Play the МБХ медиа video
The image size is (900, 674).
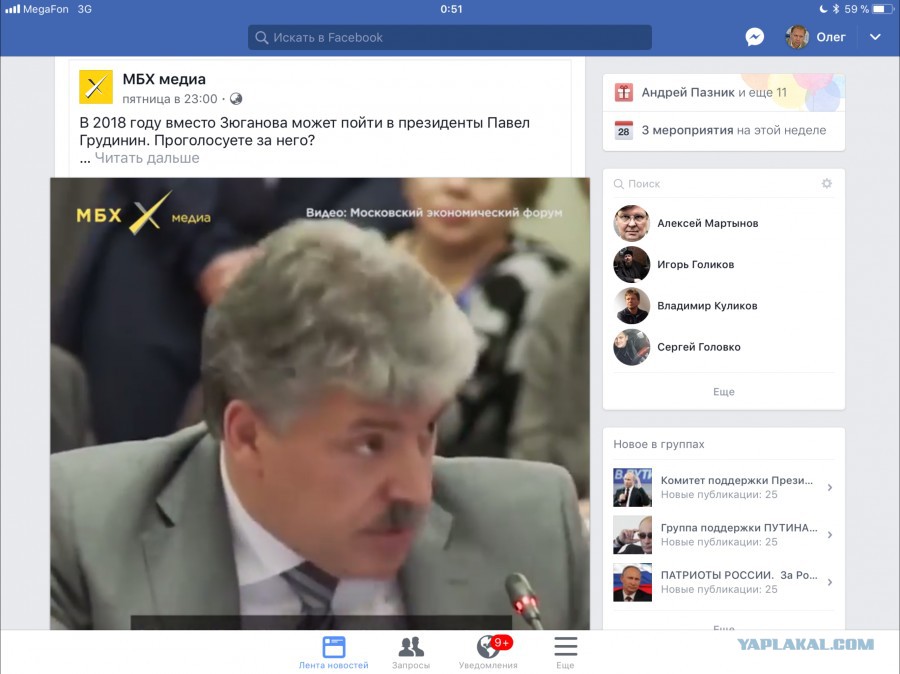click(320, 404)
